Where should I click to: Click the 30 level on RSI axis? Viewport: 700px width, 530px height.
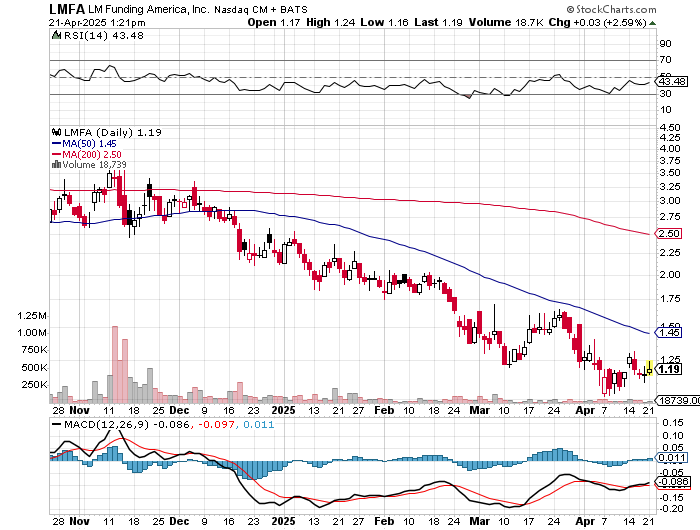point(665,93)
